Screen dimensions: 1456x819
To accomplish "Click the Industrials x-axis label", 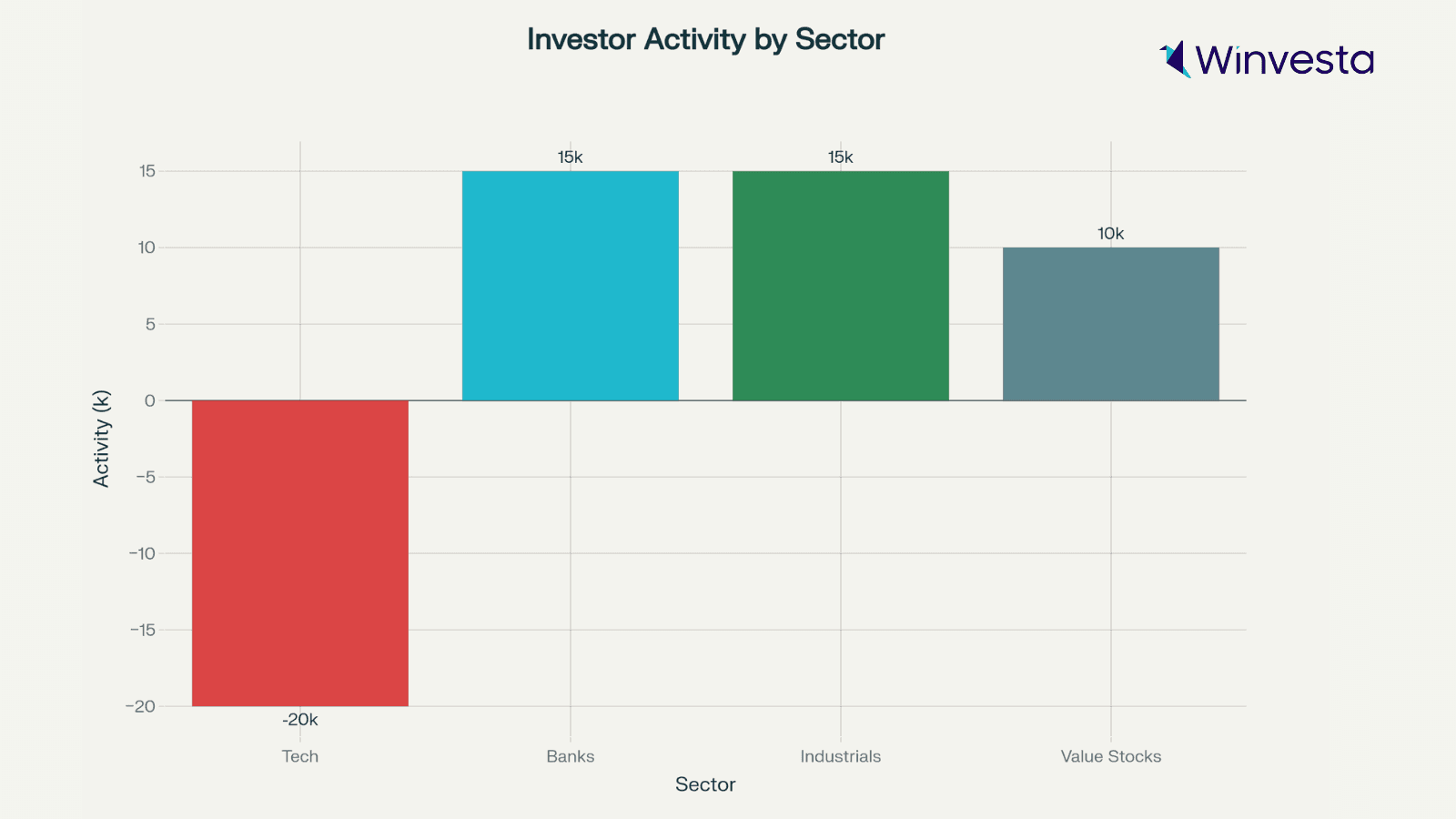I will pos(840,756).
